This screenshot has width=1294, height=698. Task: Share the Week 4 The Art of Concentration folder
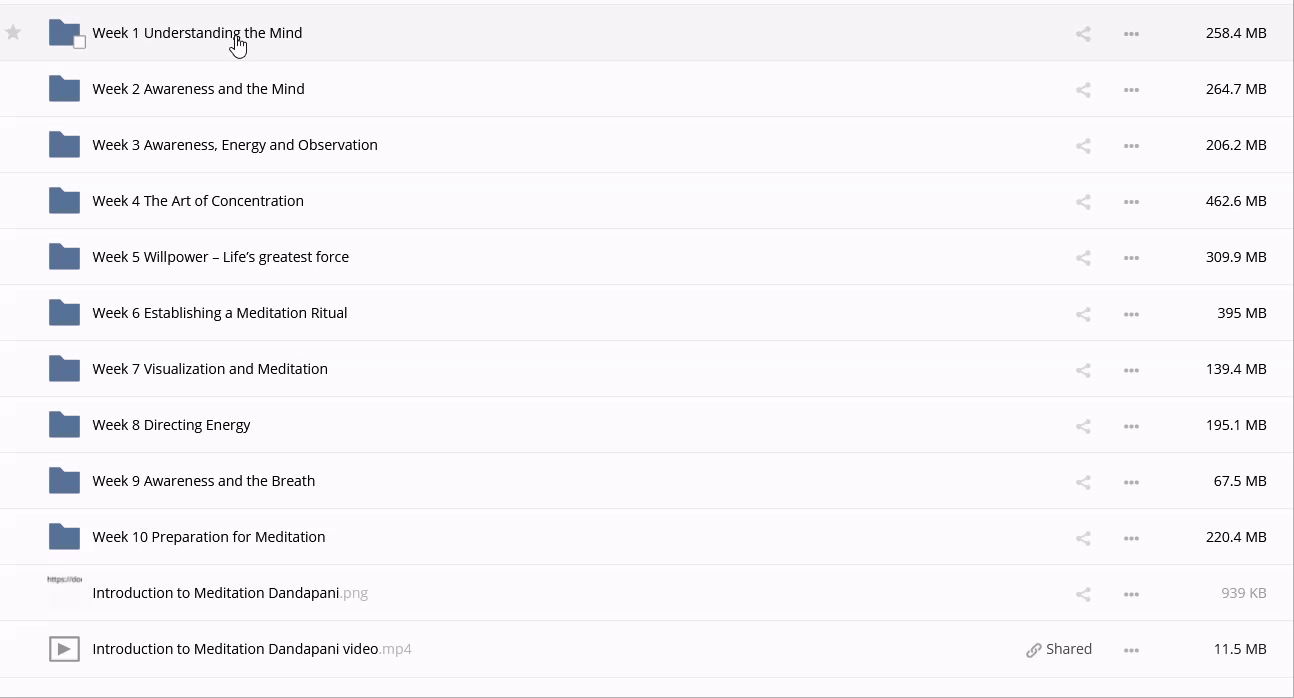[x=1083, y=202]
